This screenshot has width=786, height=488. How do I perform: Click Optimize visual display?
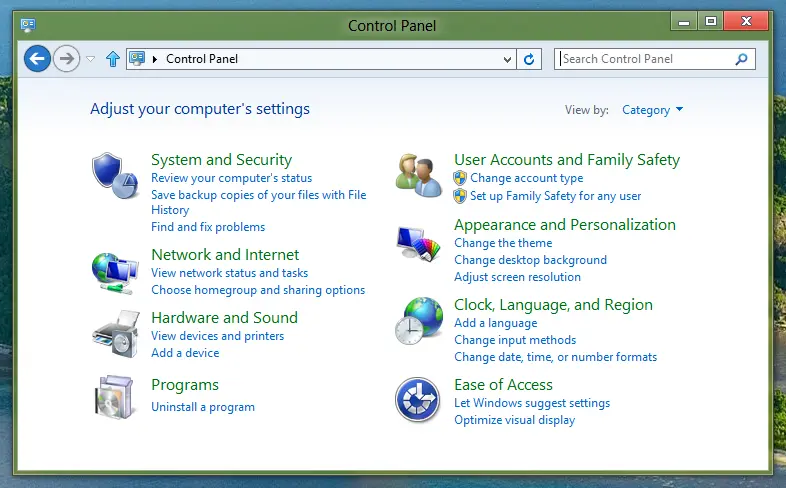tap(514, 420)
